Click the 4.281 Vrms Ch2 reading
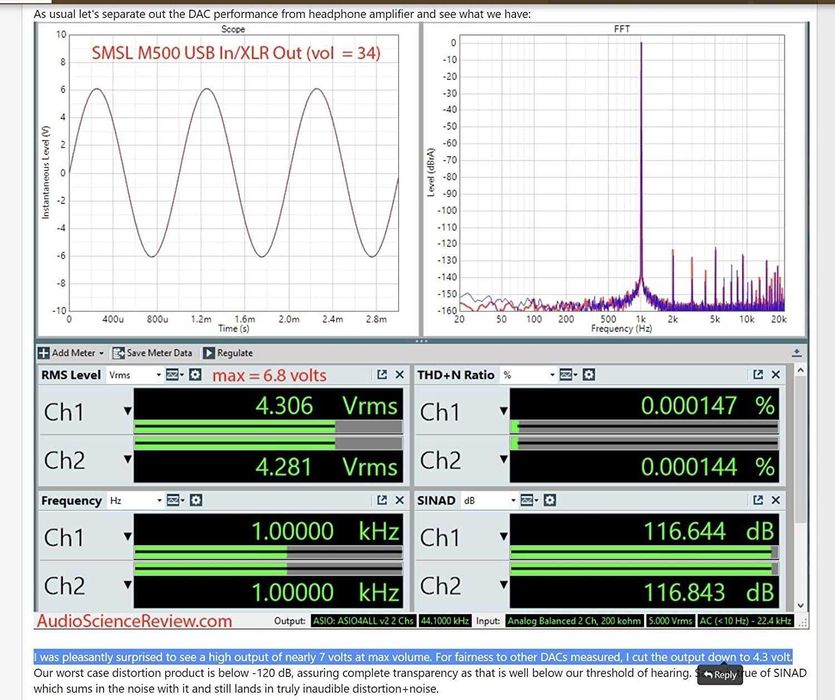The width and height of the screenshot is (835, 700). [326, 467]
